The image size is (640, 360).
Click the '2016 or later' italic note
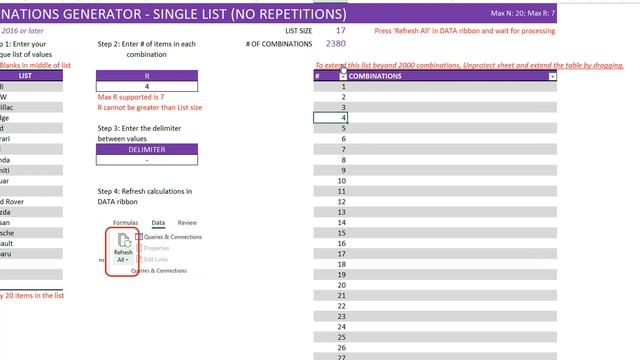(x=22, y=31)
